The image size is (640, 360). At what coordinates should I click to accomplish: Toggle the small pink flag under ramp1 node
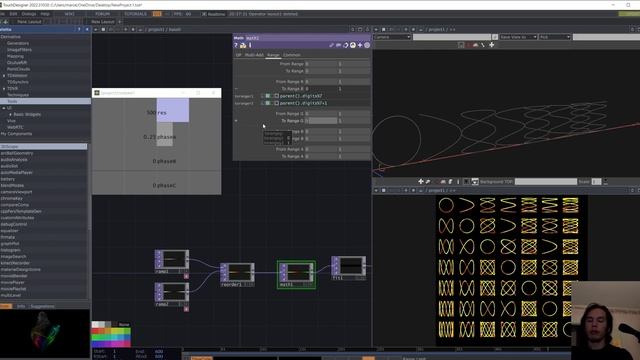point(186,276)
